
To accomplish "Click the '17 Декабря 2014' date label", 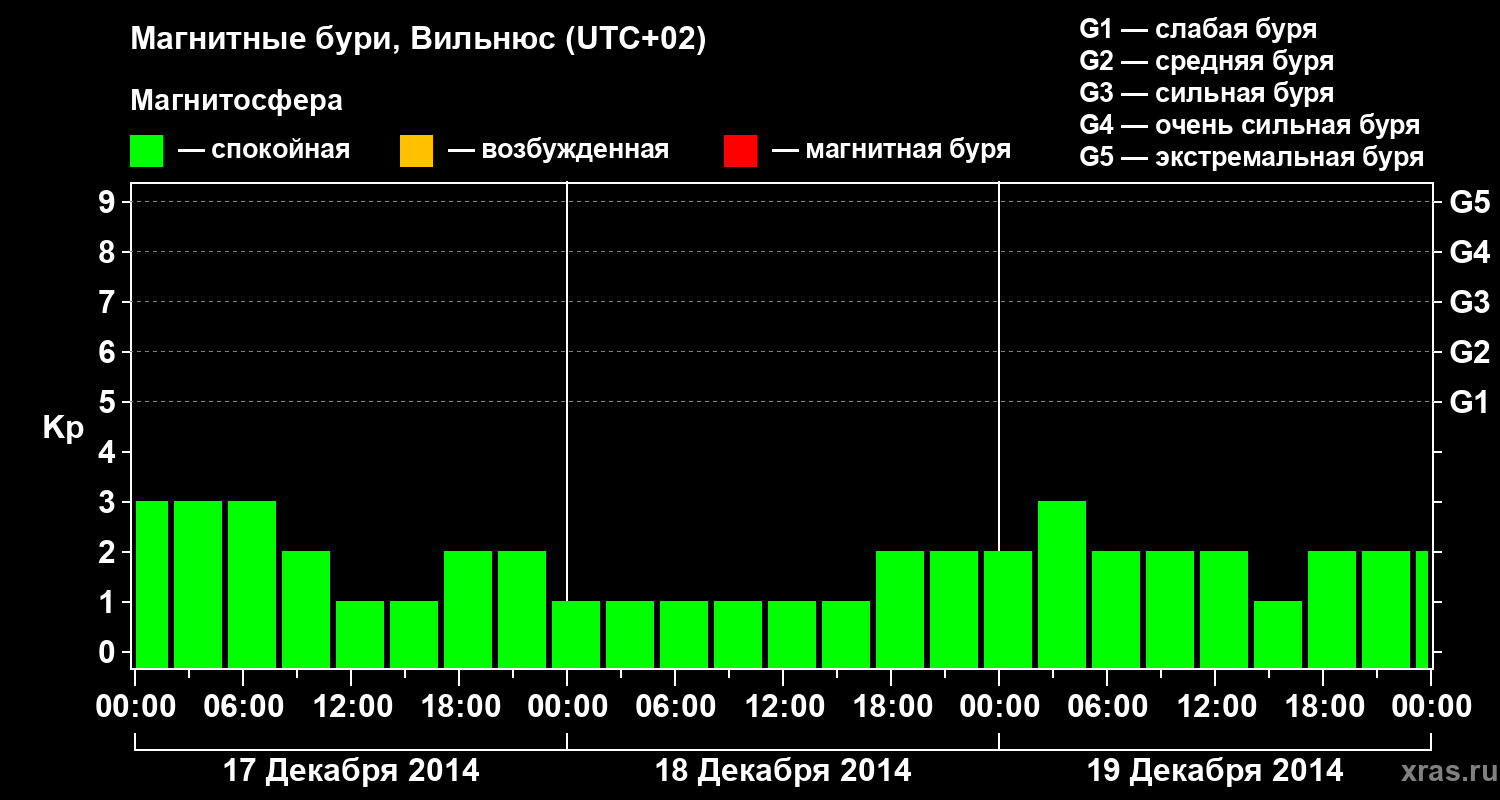I will click(350, 771).
